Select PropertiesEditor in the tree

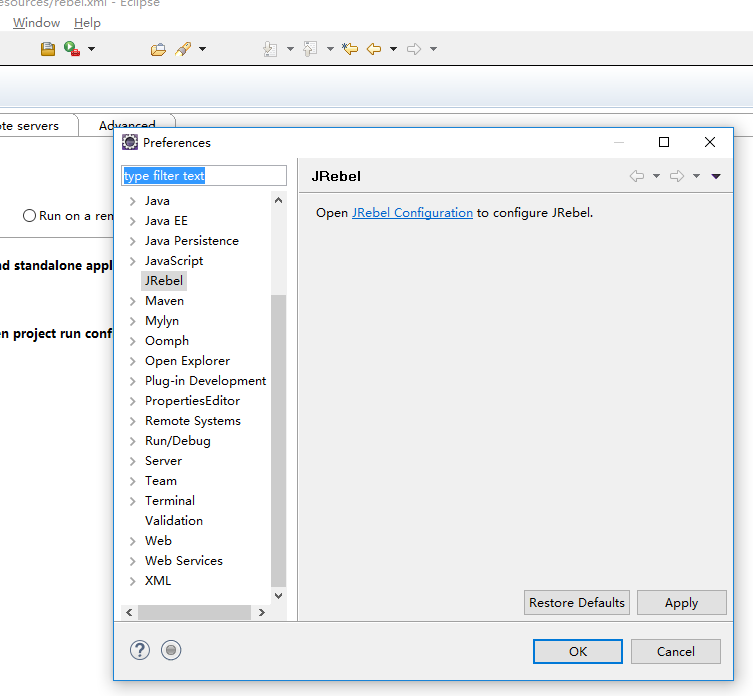(x=192, y=401)
